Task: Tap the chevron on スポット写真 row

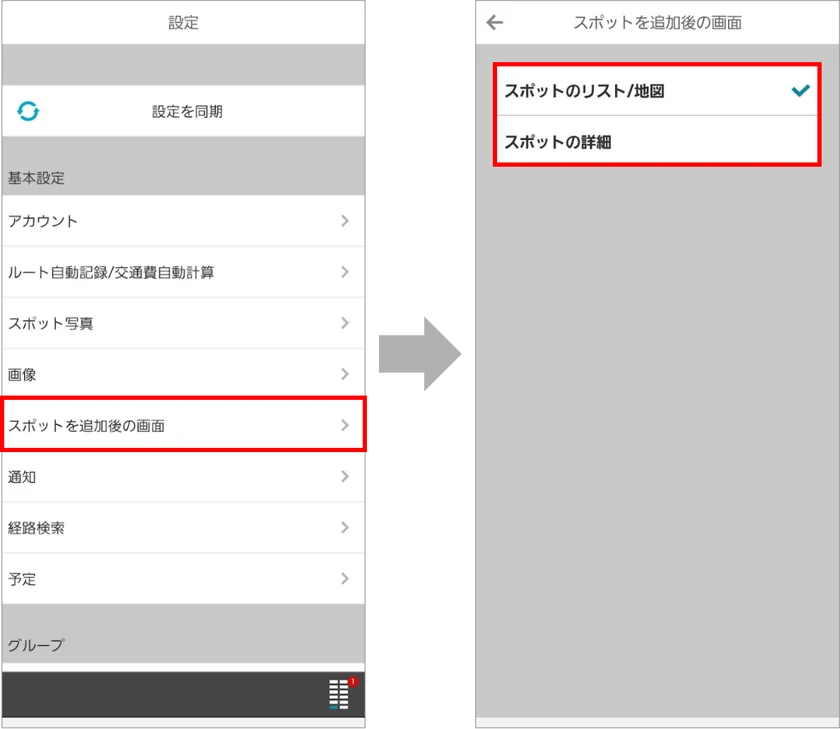Action: pyautogui.click(x=345, y=323)
